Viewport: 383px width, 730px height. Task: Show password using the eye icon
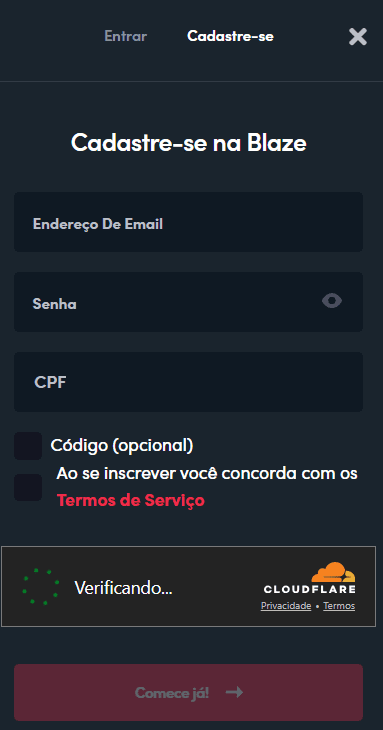coord(332,301)
